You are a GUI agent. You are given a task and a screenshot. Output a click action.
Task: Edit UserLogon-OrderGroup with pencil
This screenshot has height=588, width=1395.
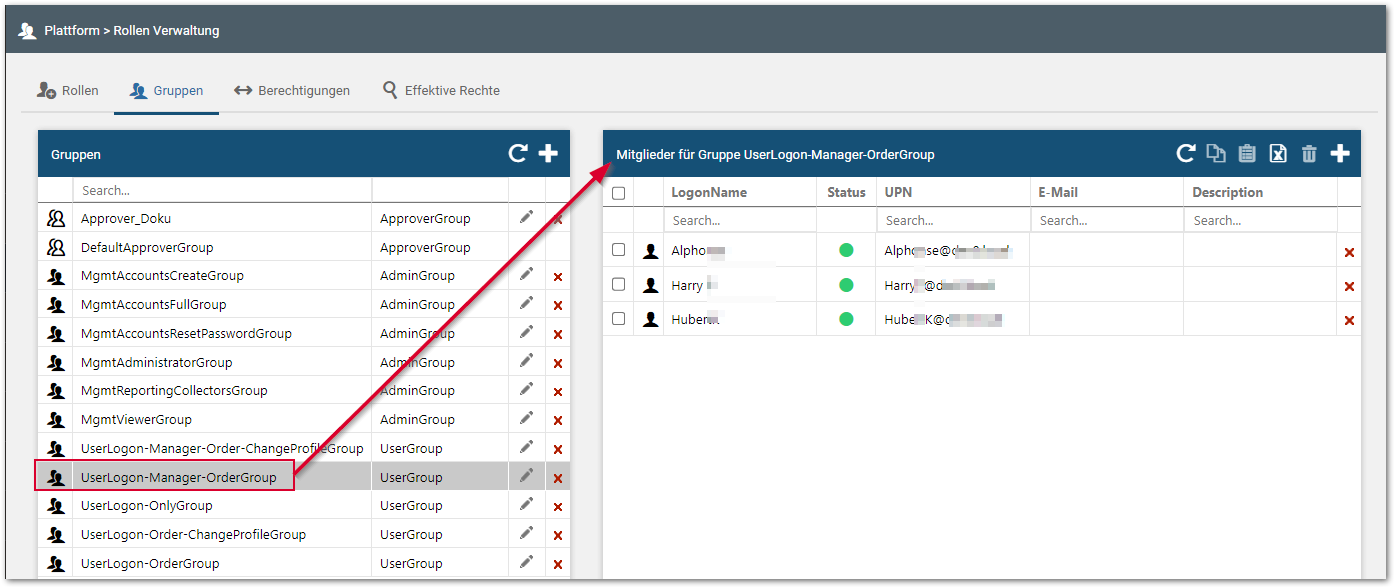(527, 562)
